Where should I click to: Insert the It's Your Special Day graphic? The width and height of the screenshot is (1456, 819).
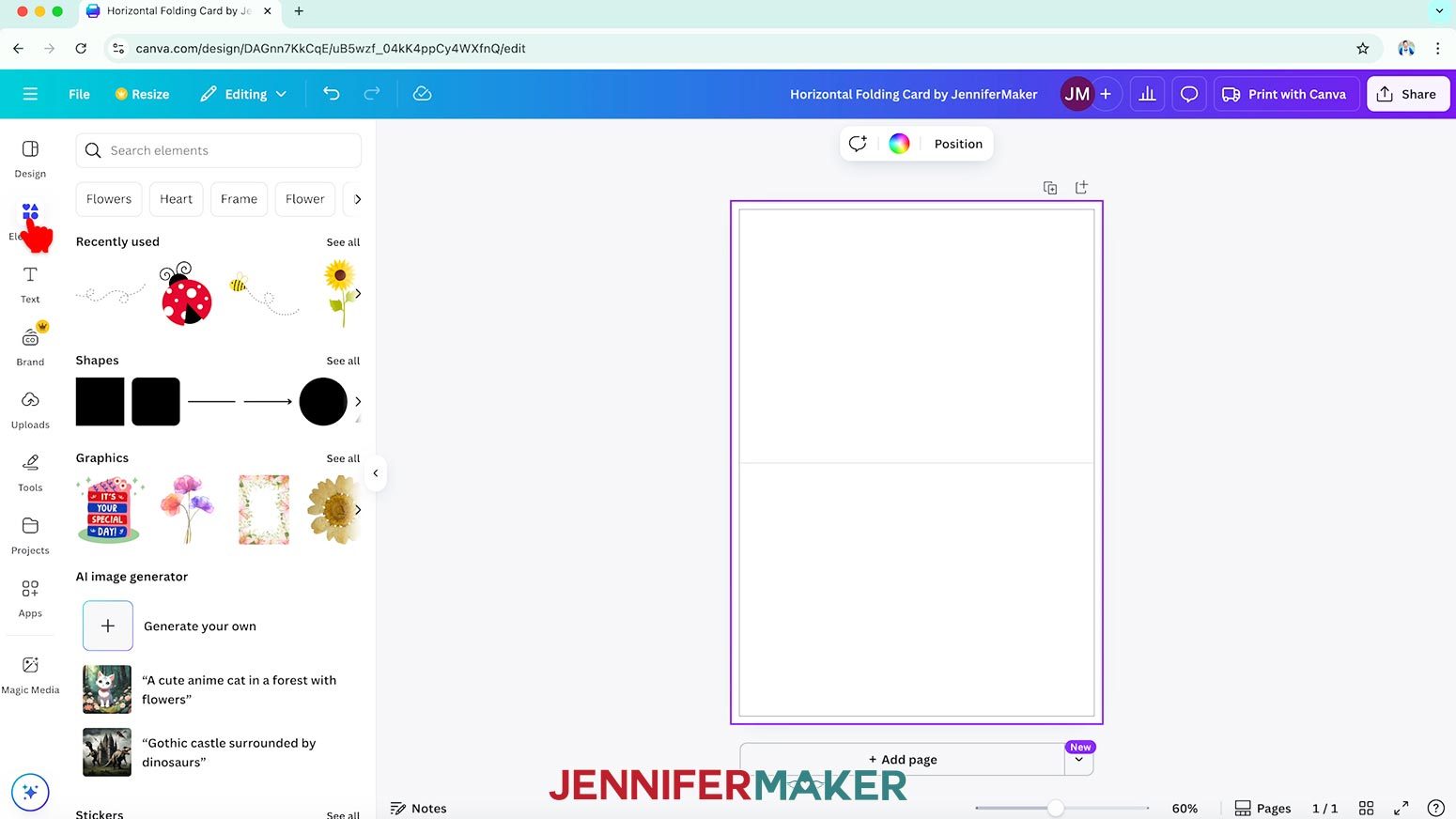click(110, 510)
